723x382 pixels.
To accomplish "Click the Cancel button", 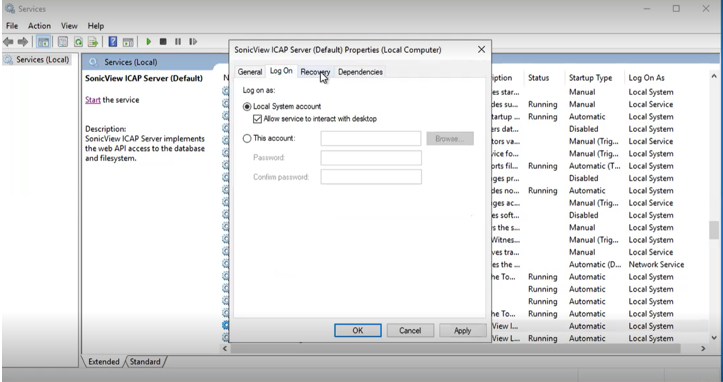I will coord(410,330).
